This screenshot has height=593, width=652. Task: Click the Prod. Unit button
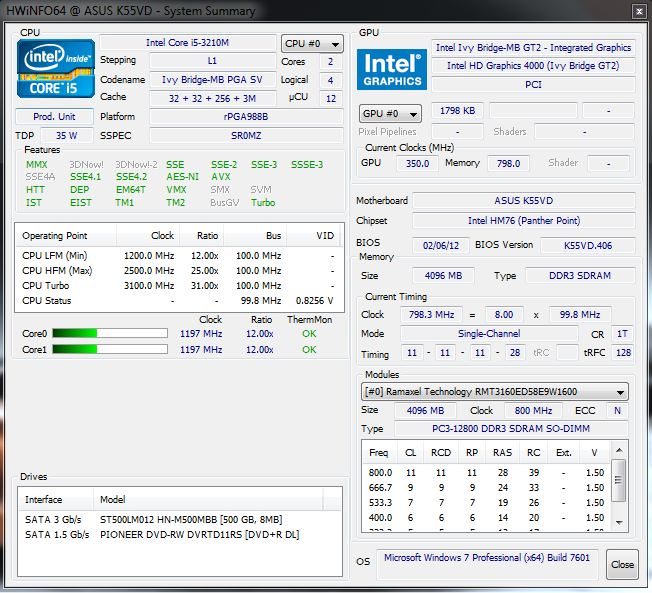tap(54, 116)
